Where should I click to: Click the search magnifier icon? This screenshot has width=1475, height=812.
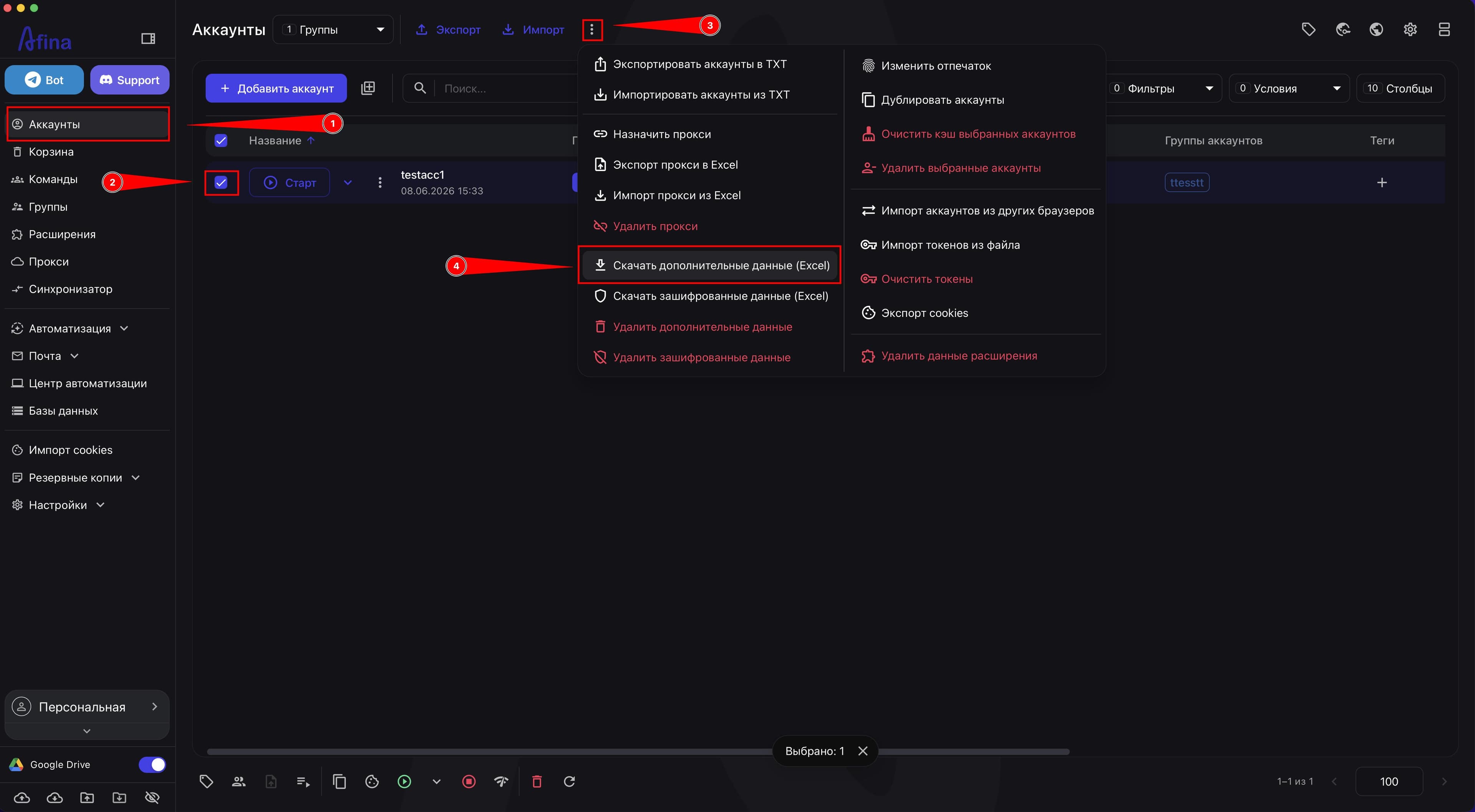click(420, 88)
